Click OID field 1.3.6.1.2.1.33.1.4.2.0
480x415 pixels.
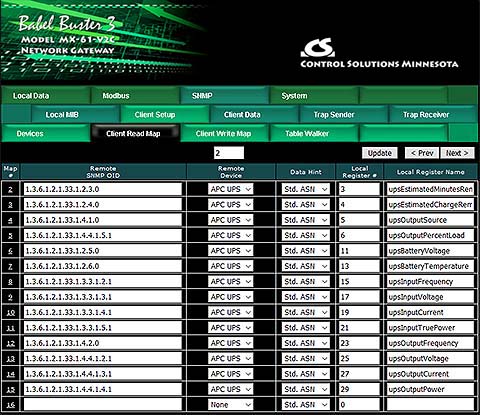pyautogui.click(x=103, y=343)
